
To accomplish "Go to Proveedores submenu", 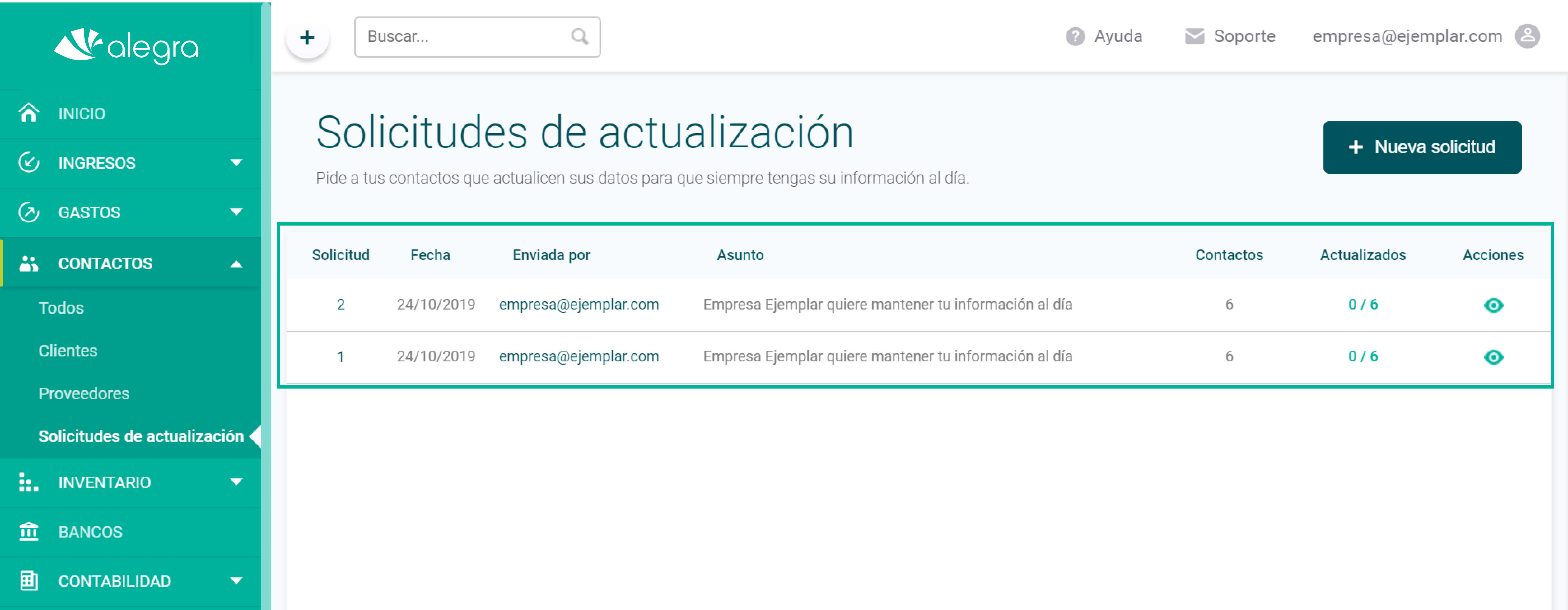I will click(84, 393).
